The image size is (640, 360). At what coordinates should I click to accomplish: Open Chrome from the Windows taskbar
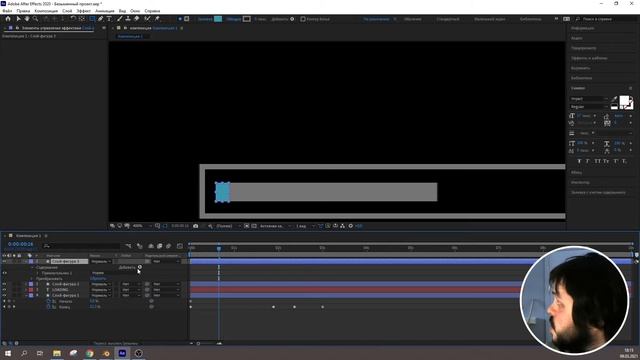(x=89, y=353)
